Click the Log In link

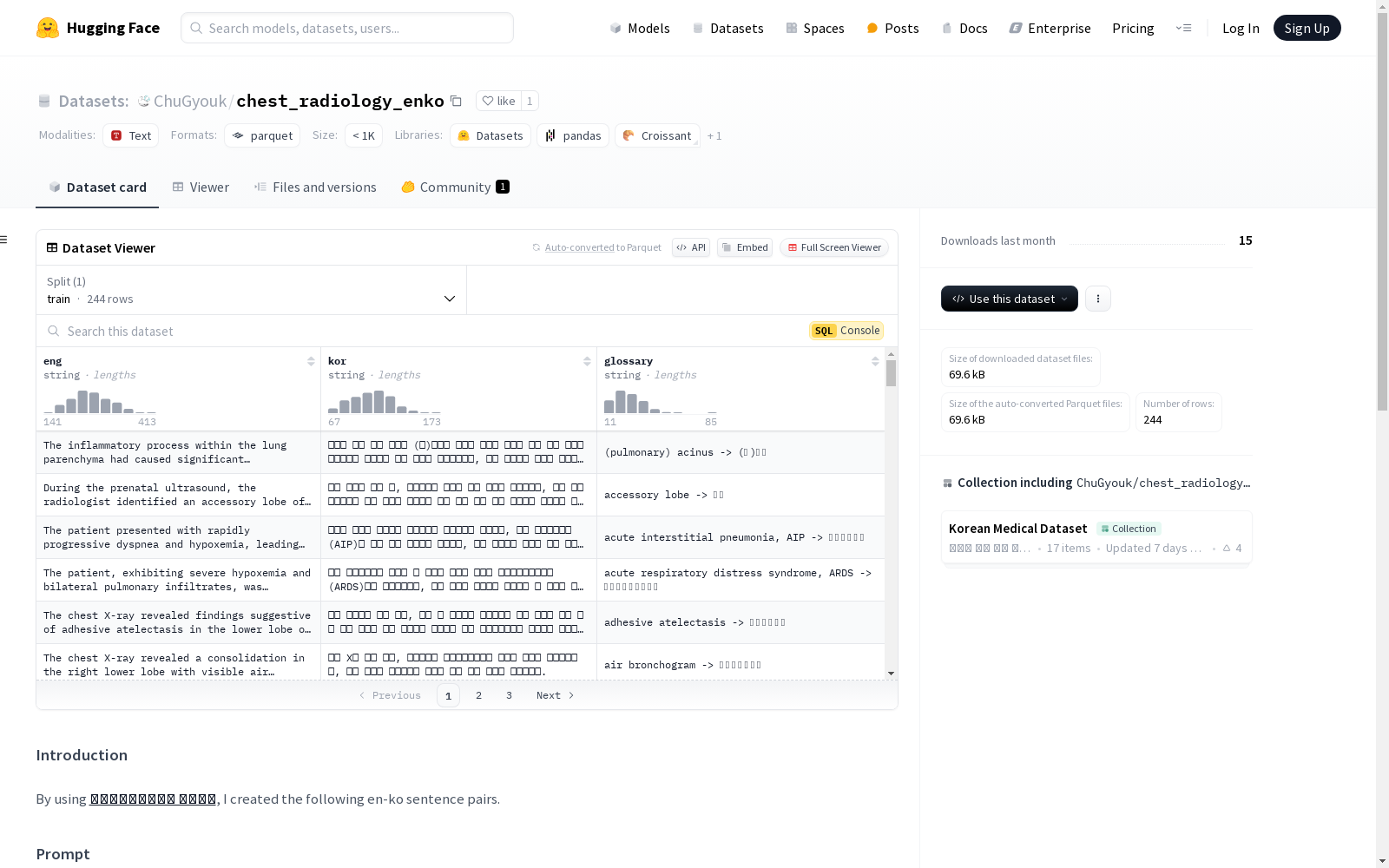(1241, 28)
